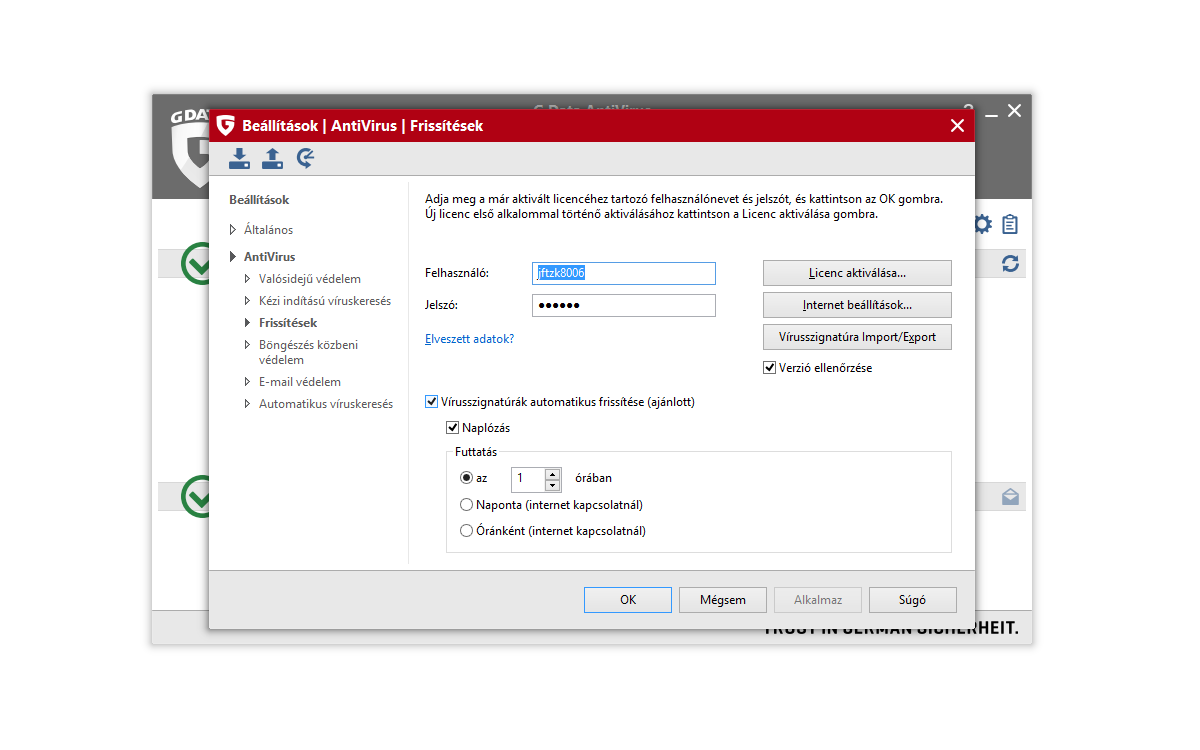This screenshot has height=750, width=1200.
Task: Click Vírusszignatúra Import/Export button
Action: point(857,337)
